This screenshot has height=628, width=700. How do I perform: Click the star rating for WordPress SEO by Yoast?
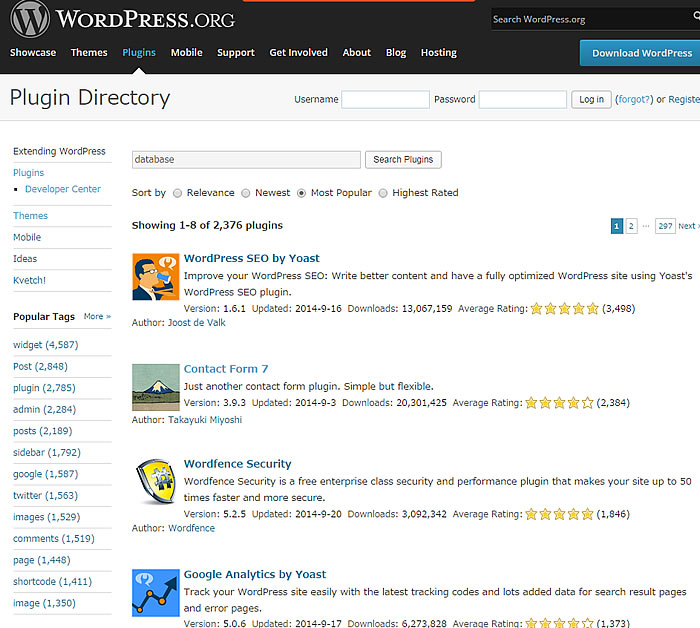pyautogui.click(x=564, y=308)
